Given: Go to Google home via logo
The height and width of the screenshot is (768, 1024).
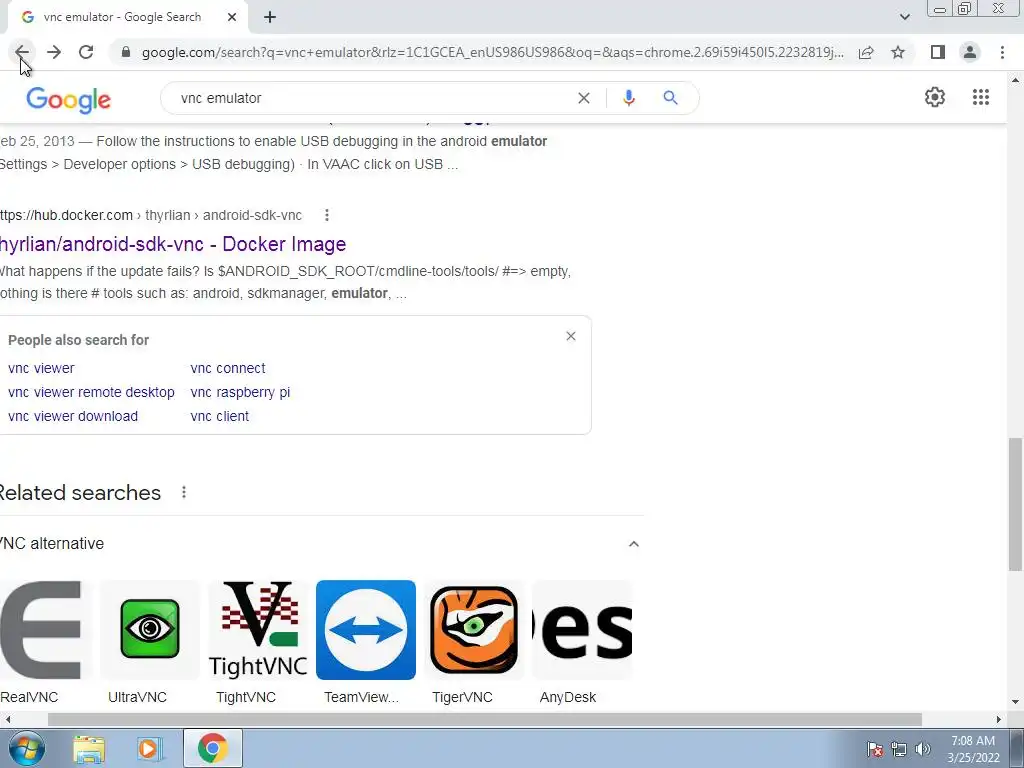Looking at the screenshot, I should pos(69,100).
